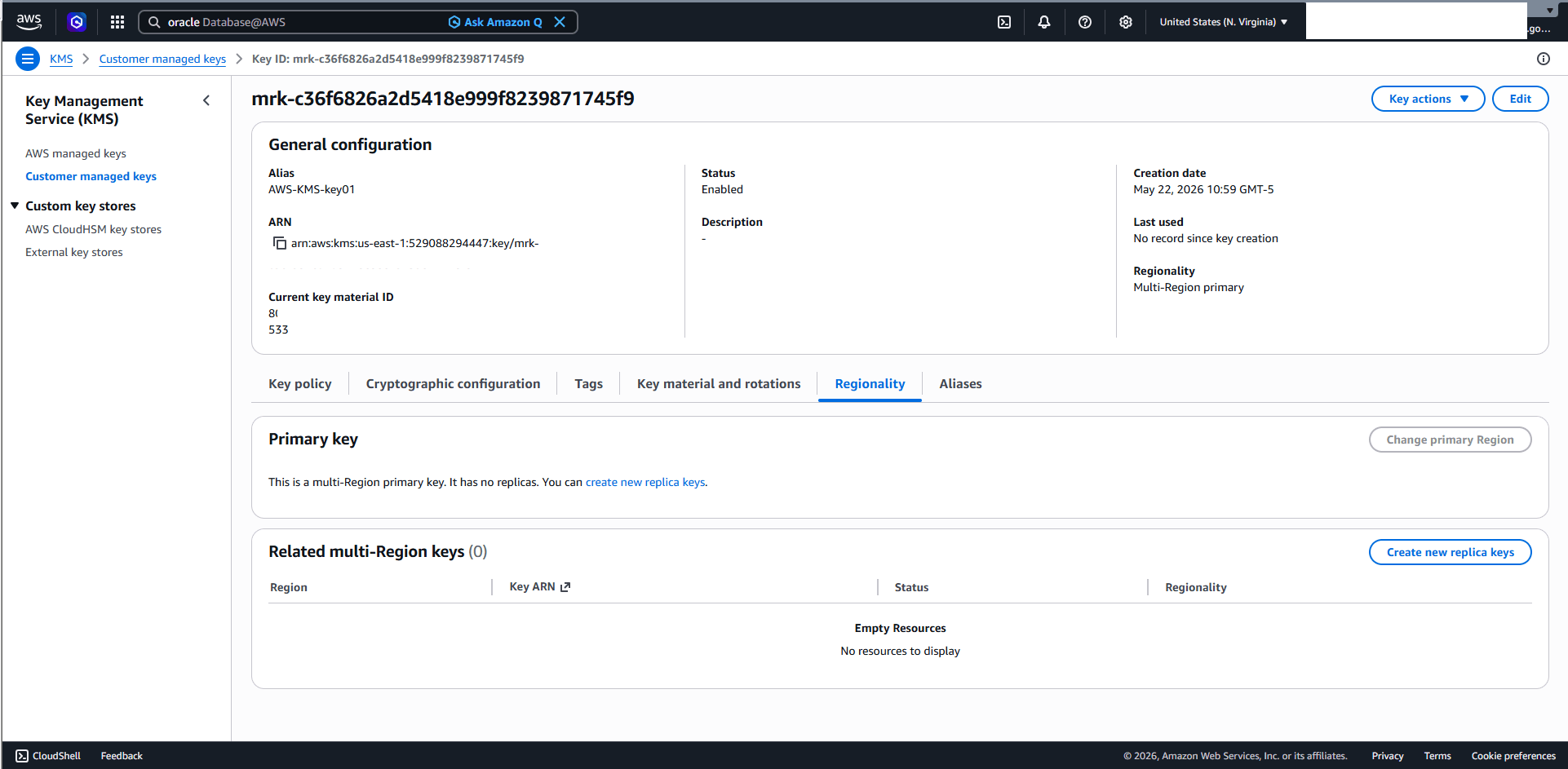Click the Multi-Region primary value
The height and width of the screenshot is (769, 1568).
(1189, 287)
